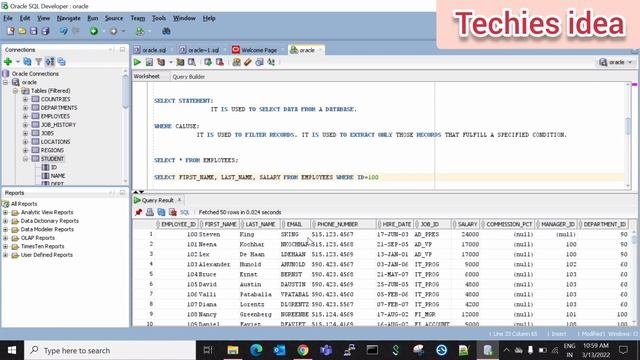
Task: Click the Save All icon in main toolbar
Action: point(45,31)
